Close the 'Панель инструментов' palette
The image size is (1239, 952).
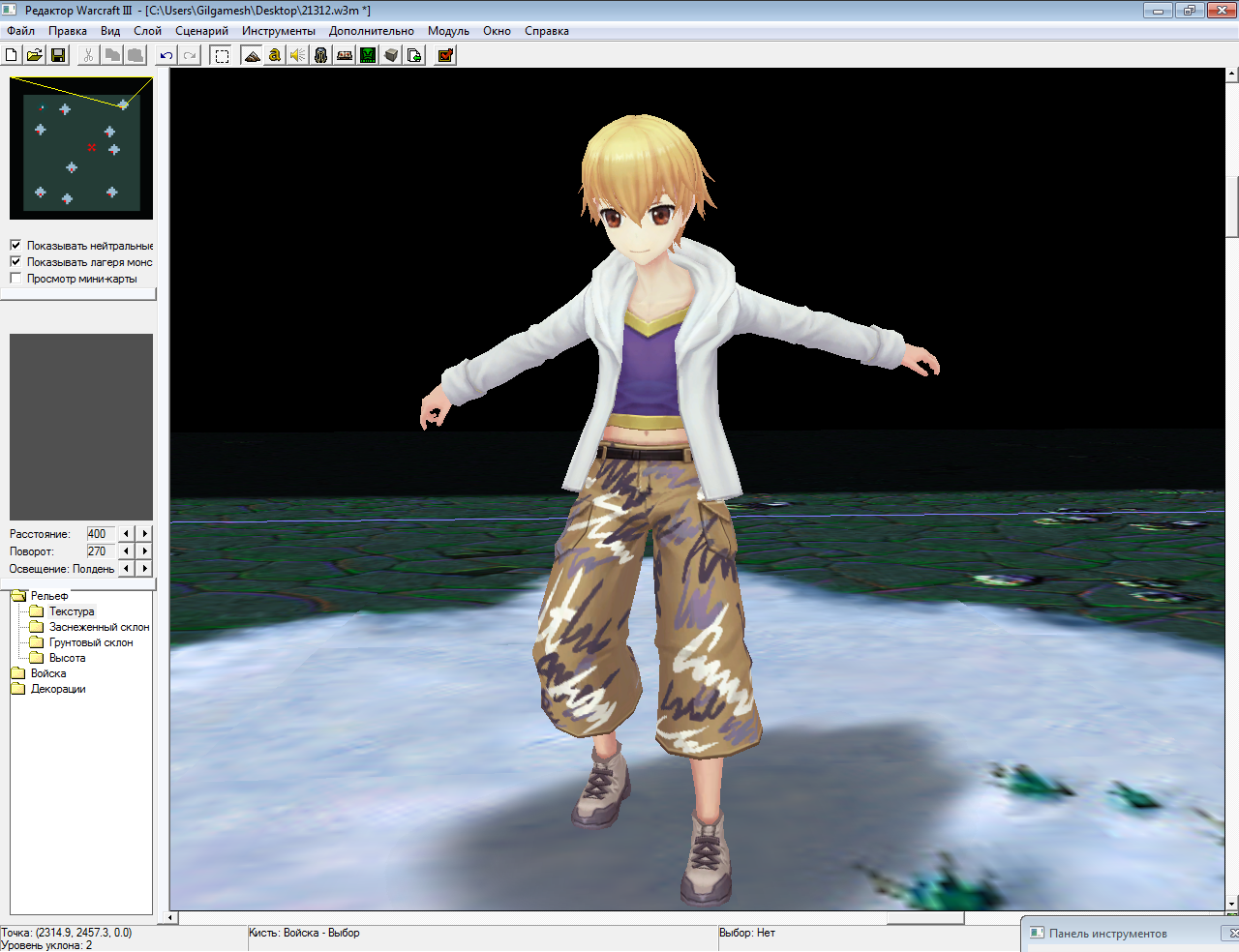[1233, 934]
